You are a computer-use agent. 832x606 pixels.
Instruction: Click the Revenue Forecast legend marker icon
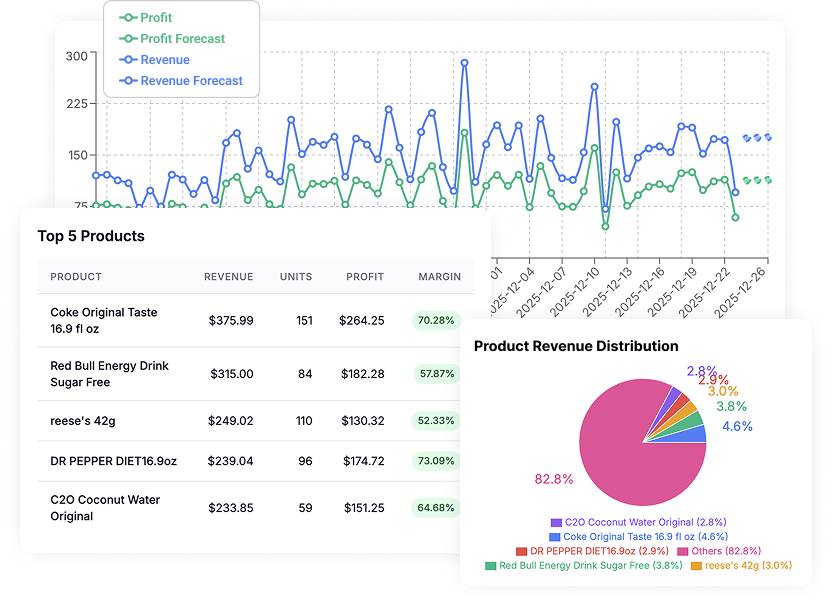128,81
